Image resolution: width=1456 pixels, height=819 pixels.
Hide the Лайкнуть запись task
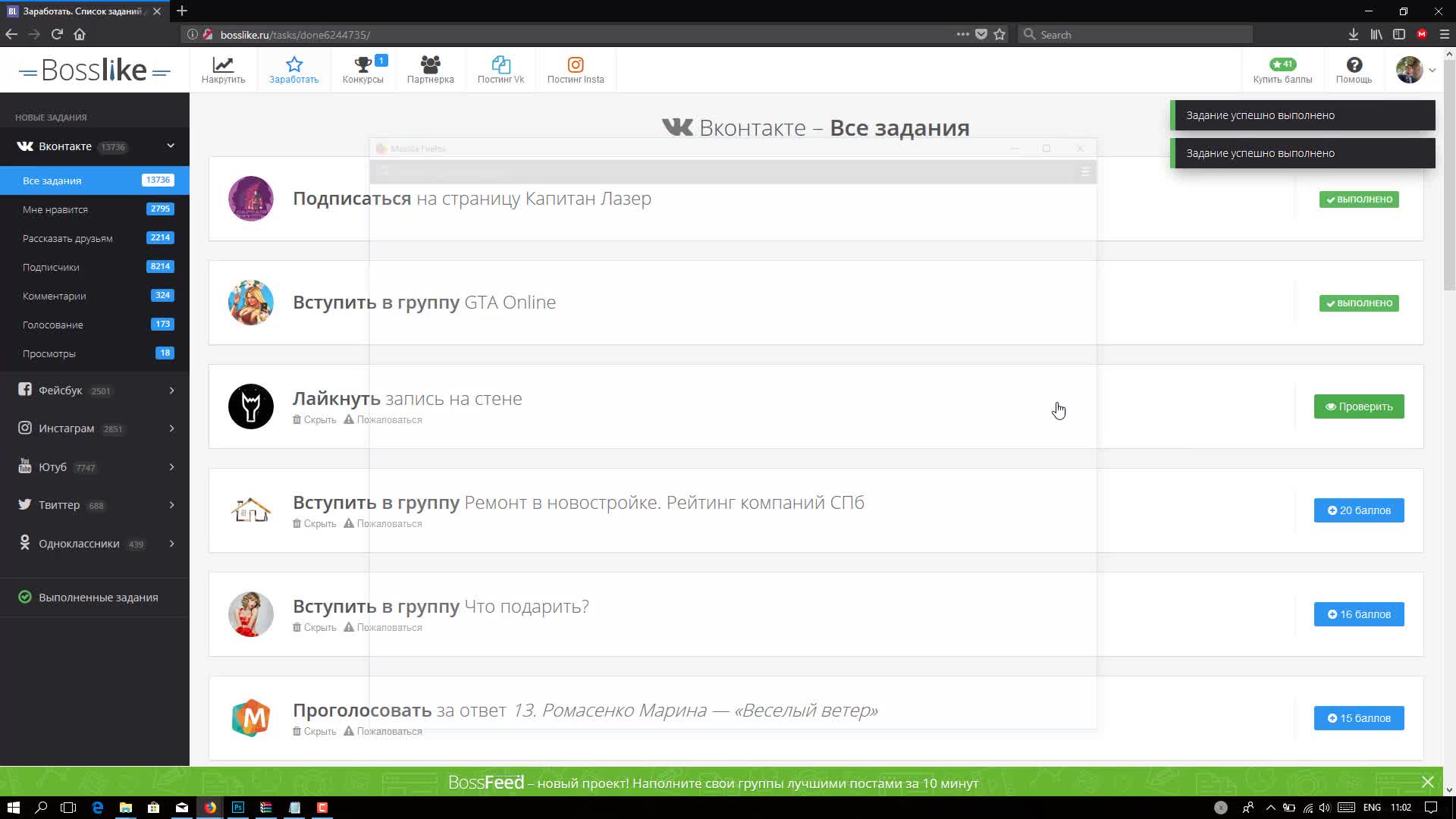click(x=315, y=420)
